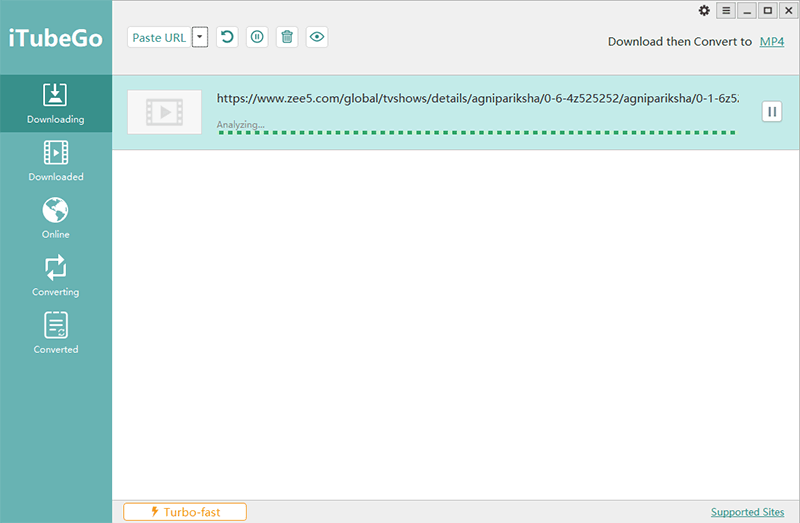Open the Downloading section in sidebar

56,104
